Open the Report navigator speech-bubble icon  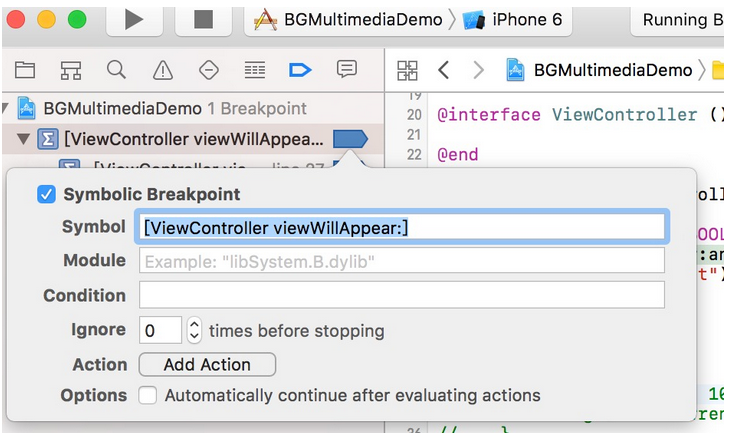[x=347, y=70]
